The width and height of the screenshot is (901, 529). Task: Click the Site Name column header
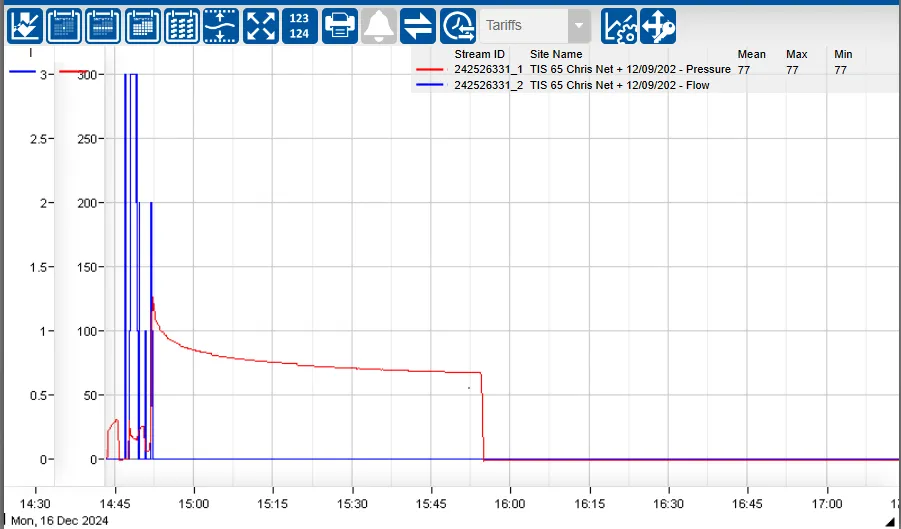556,54
